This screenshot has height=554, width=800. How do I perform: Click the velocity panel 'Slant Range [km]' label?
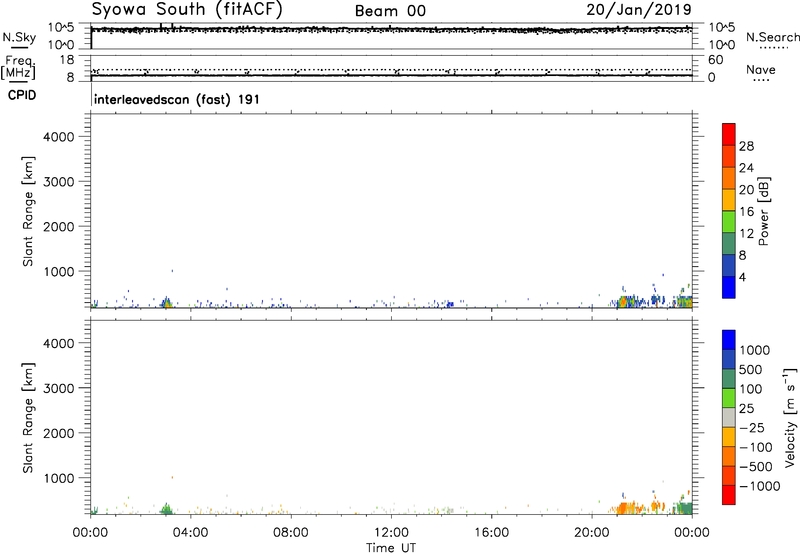(28, 418)
